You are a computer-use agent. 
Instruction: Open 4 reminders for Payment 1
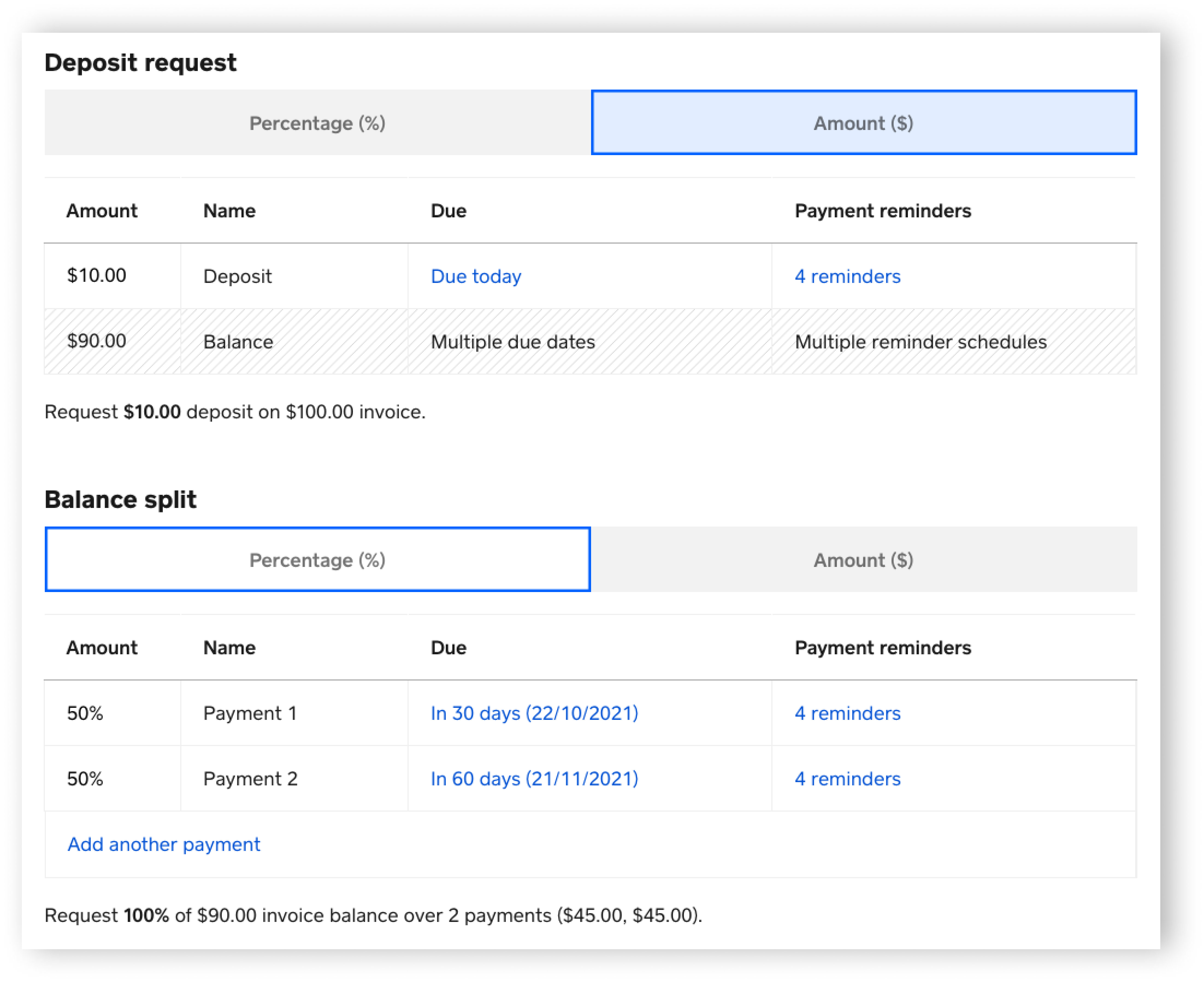tap(847, 713)
